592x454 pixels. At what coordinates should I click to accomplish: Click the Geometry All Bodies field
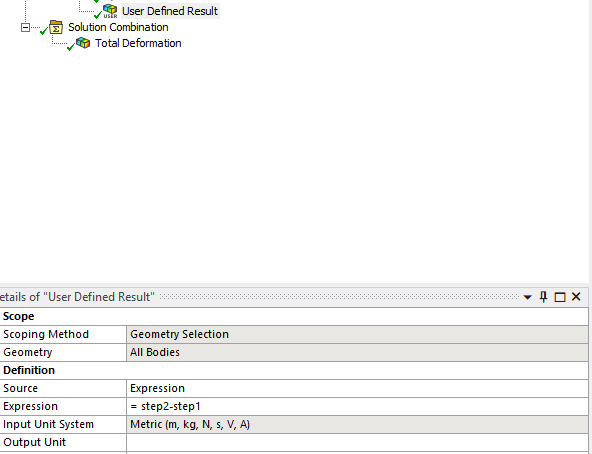pos(357,352)
